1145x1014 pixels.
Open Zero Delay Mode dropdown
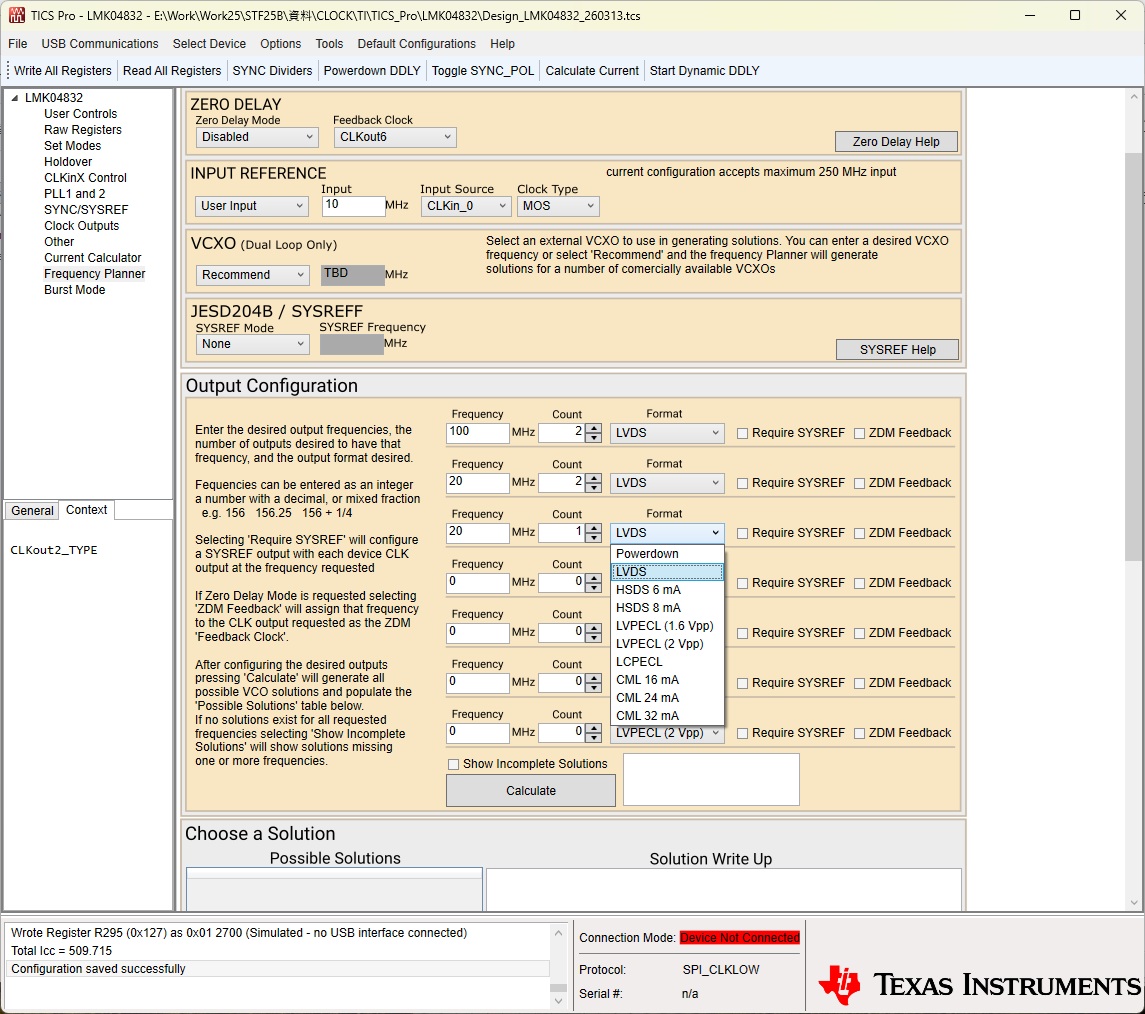click(x=256, y=137)
